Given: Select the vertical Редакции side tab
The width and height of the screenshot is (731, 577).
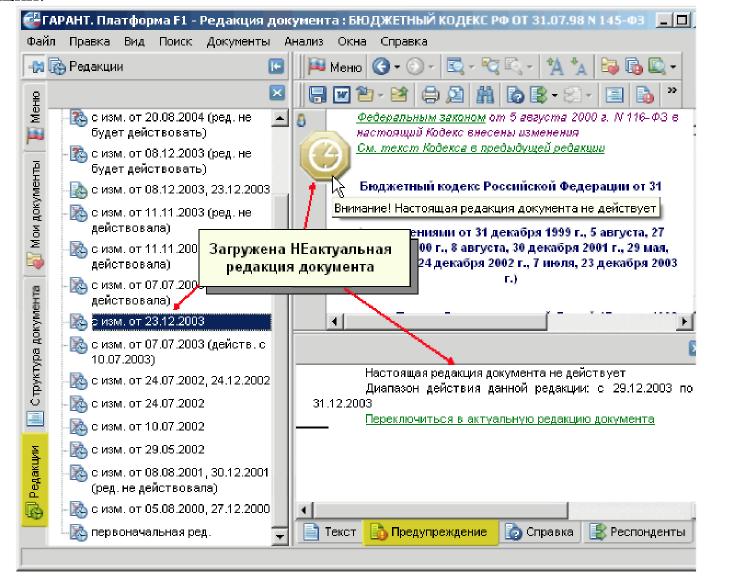Looking at the screenshot, I should pyautogui.click(x=35, y=480).
